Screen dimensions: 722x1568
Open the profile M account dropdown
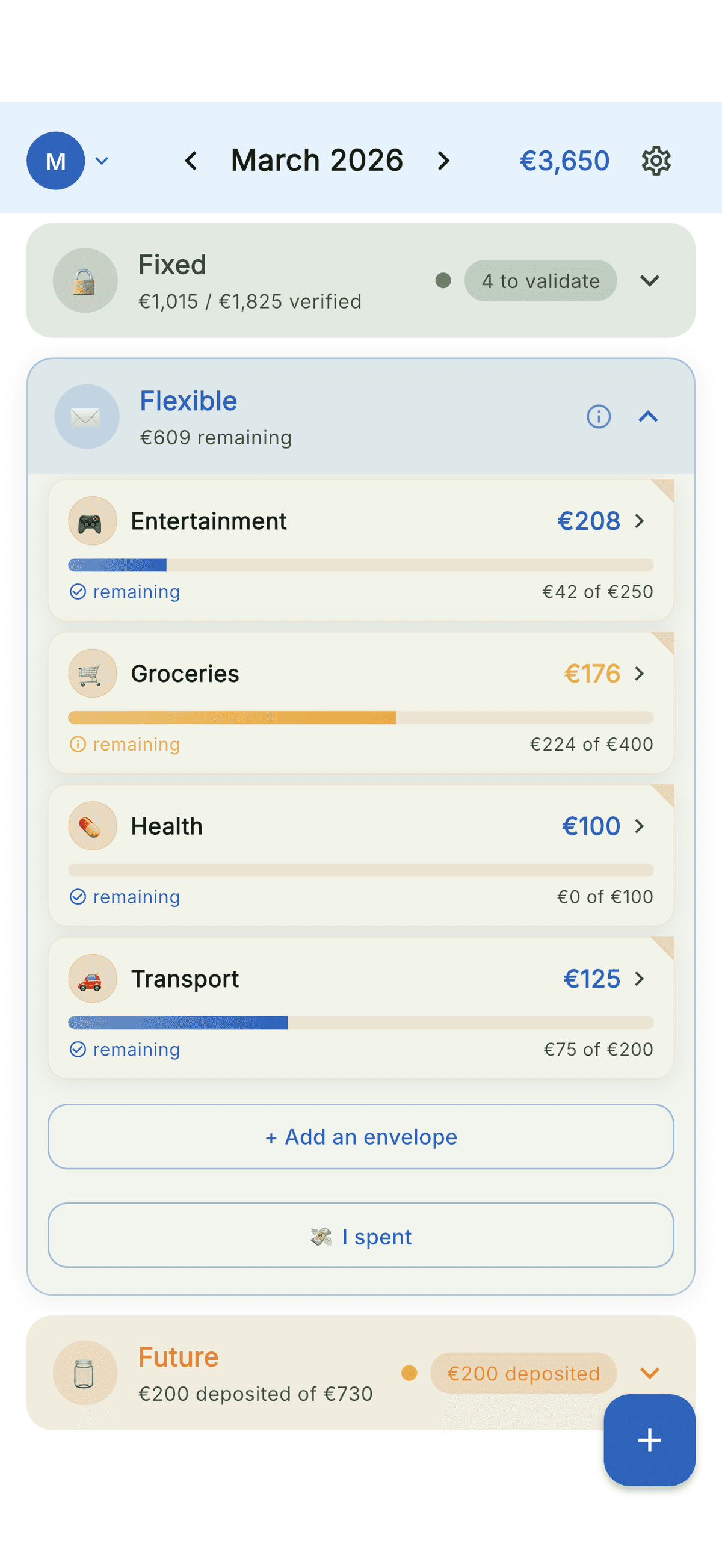point(67,161)
